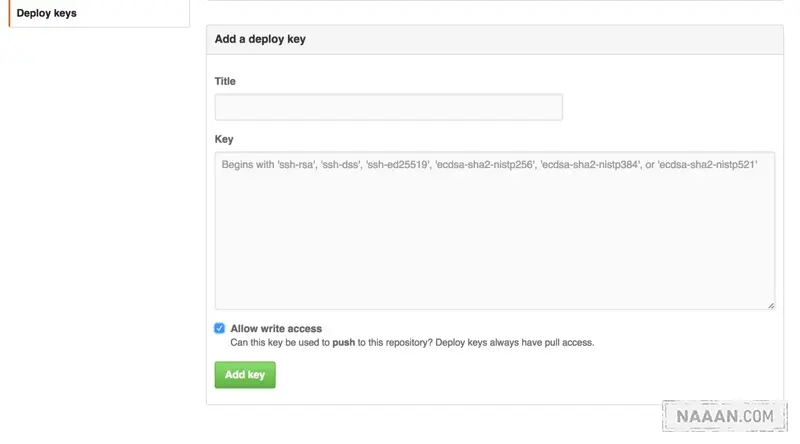Viewport: 800px width, 444px height.
Task: Click the 'Add a deploy key' header
Action: (x=260, y=40)
